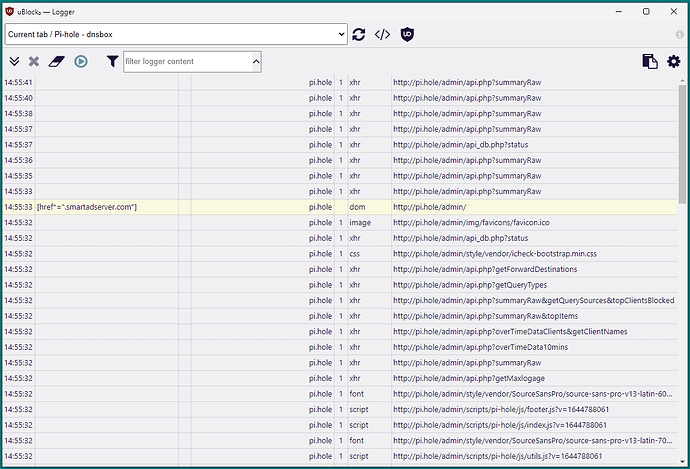The height and width of the screenshot is (469, 690).
Task: Close the uBlock Logger window
Action: (x=673, y=11)
